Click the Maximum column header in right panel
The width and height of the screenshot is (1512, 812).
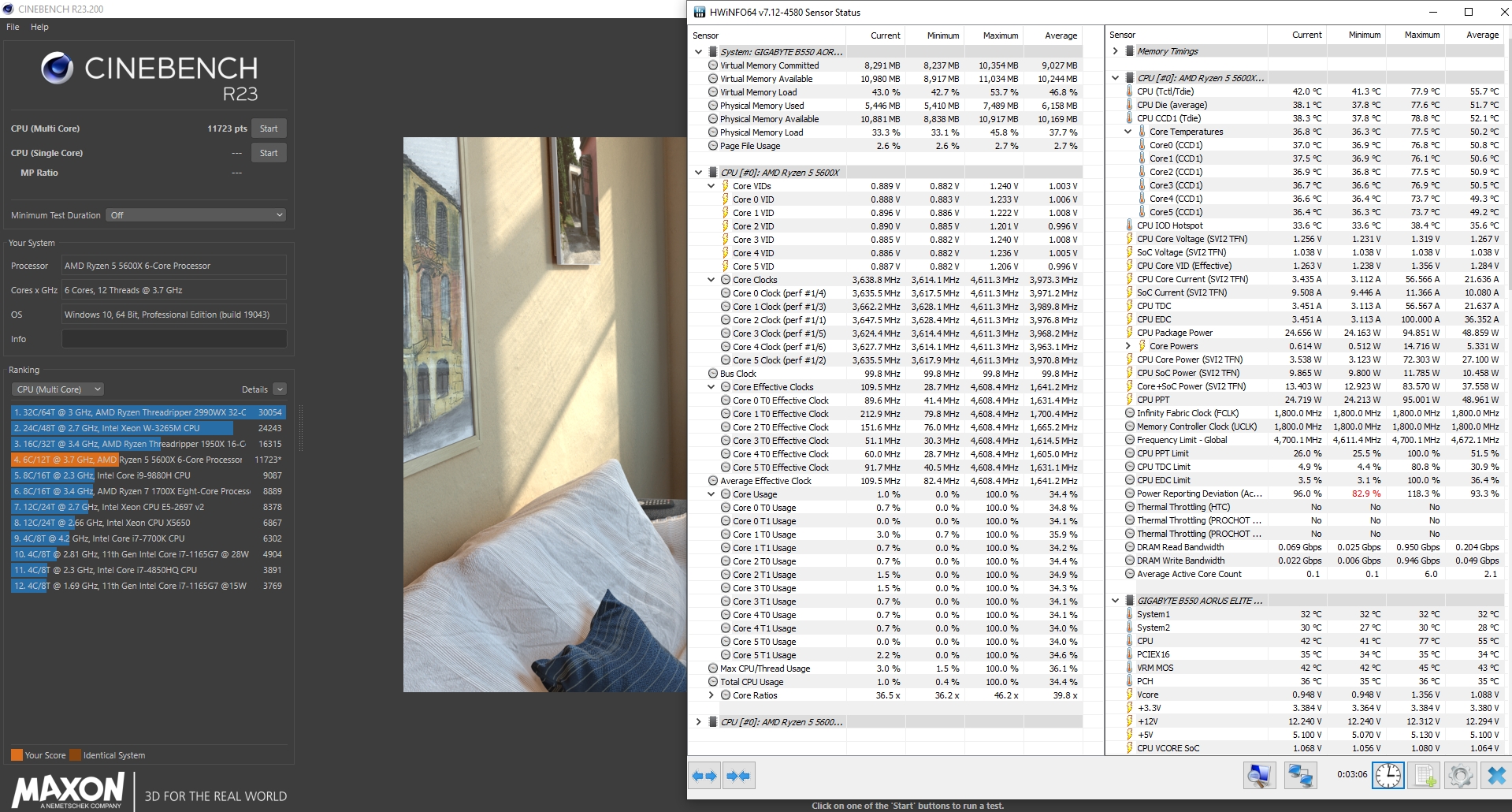[x=1415, y=35]
